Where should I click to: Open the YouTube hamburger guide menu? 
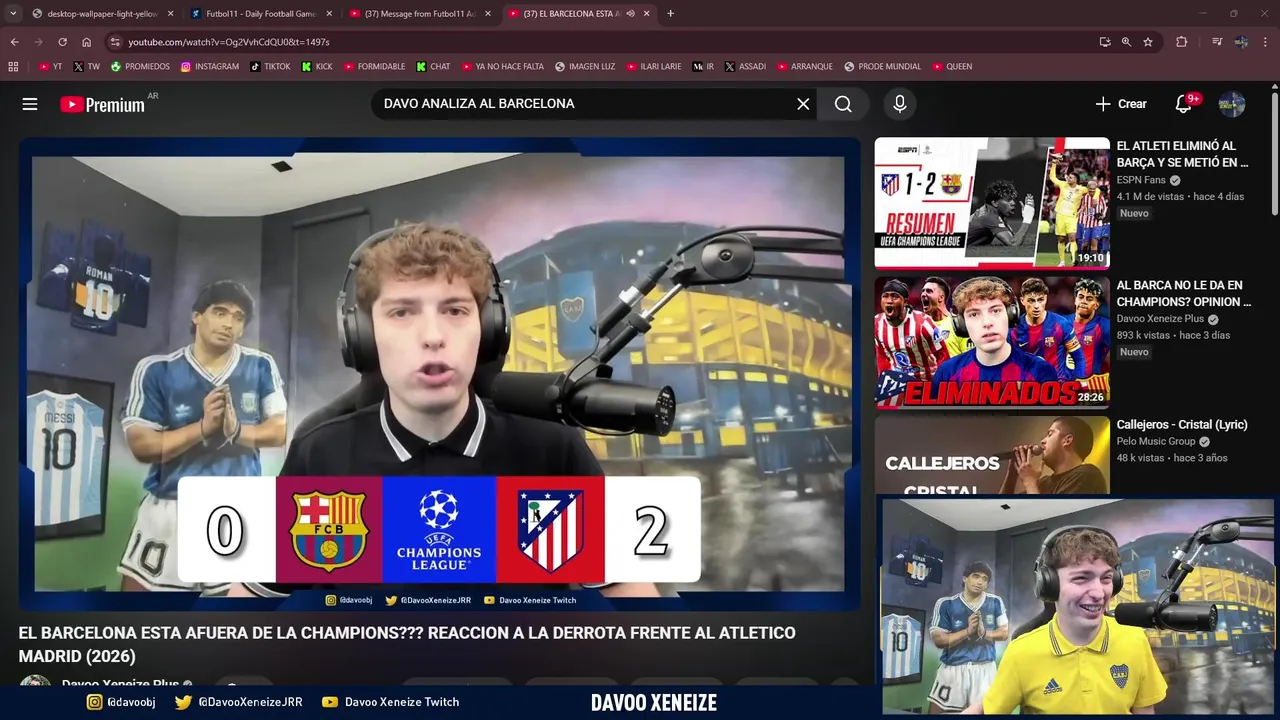coord(30,104)
